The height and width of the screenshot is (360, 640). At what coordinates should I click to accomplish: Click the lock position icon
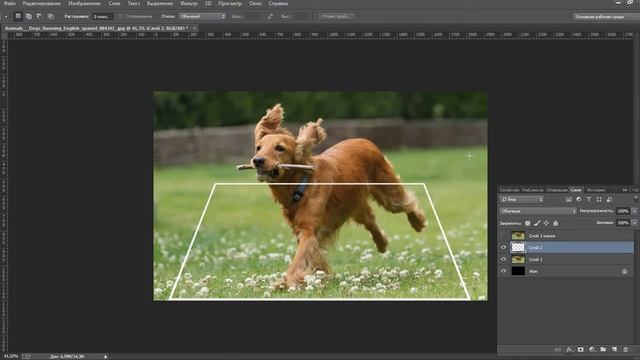tap(546, 223)
